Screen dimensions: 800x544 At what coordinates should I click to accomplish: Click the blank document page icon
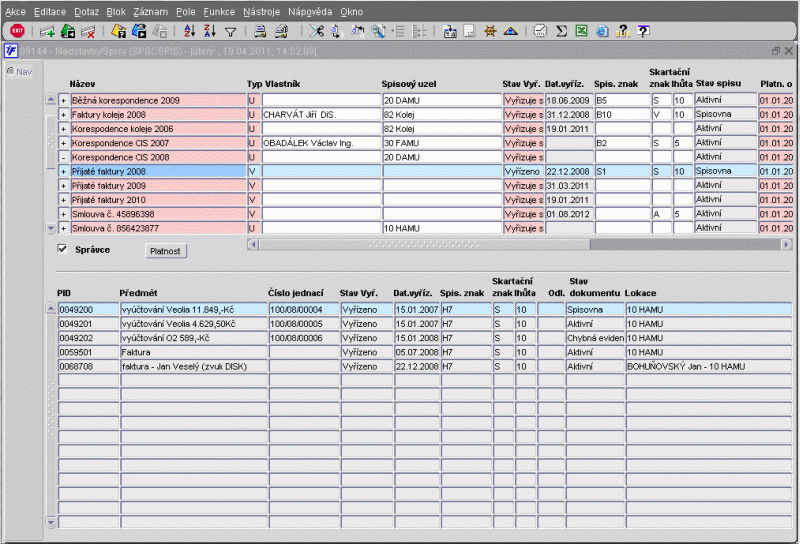469,32
